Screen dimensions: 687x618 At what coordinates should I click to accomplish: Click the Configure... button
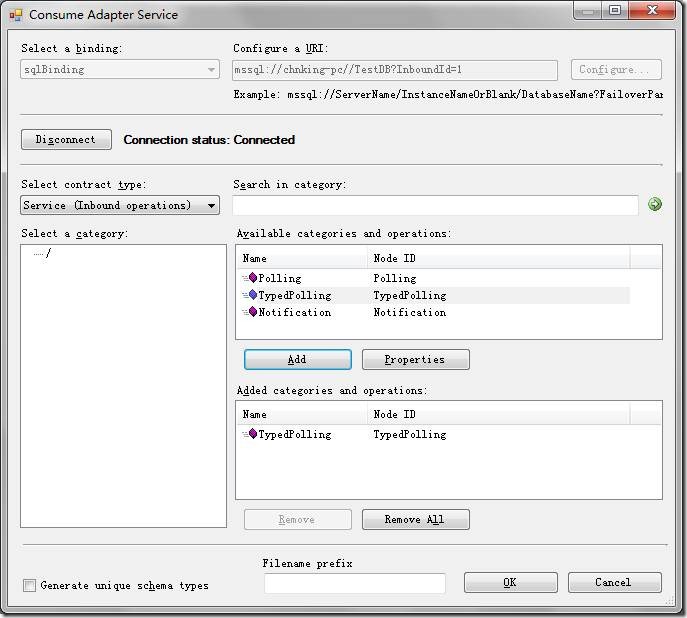click(616, 69)
